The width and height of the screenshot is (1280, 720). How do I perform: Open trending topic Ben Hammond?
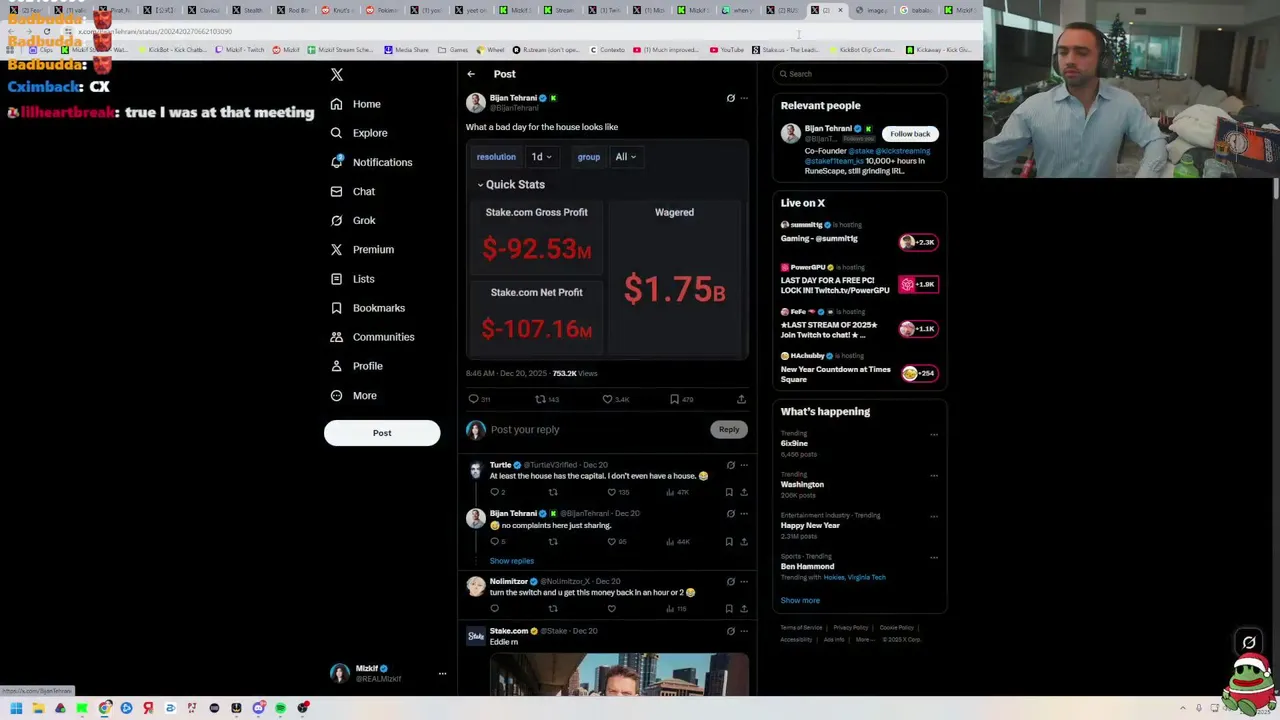pos(807,566)
